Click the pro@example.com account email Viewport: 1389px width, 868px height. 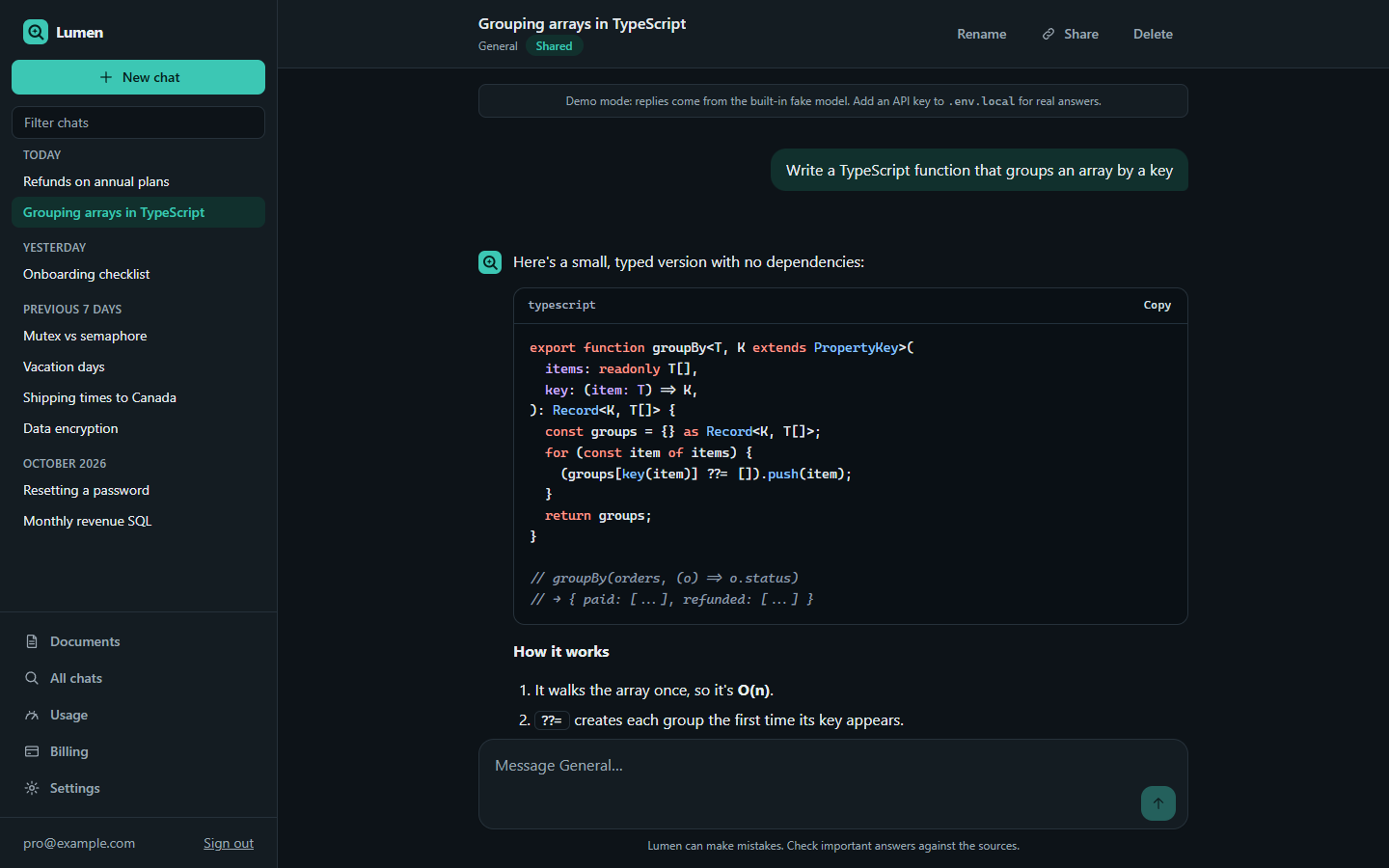coord(79,843)
